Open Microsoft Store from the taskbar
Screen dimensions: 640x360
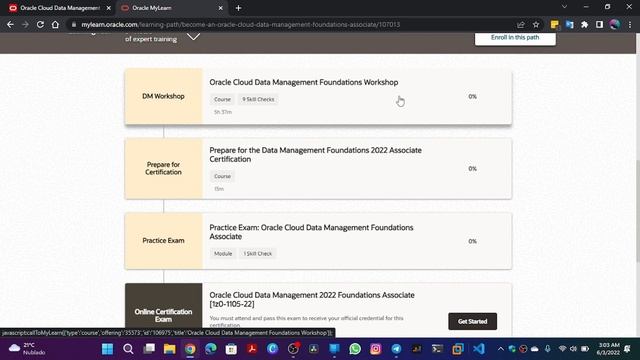point(231,349)
